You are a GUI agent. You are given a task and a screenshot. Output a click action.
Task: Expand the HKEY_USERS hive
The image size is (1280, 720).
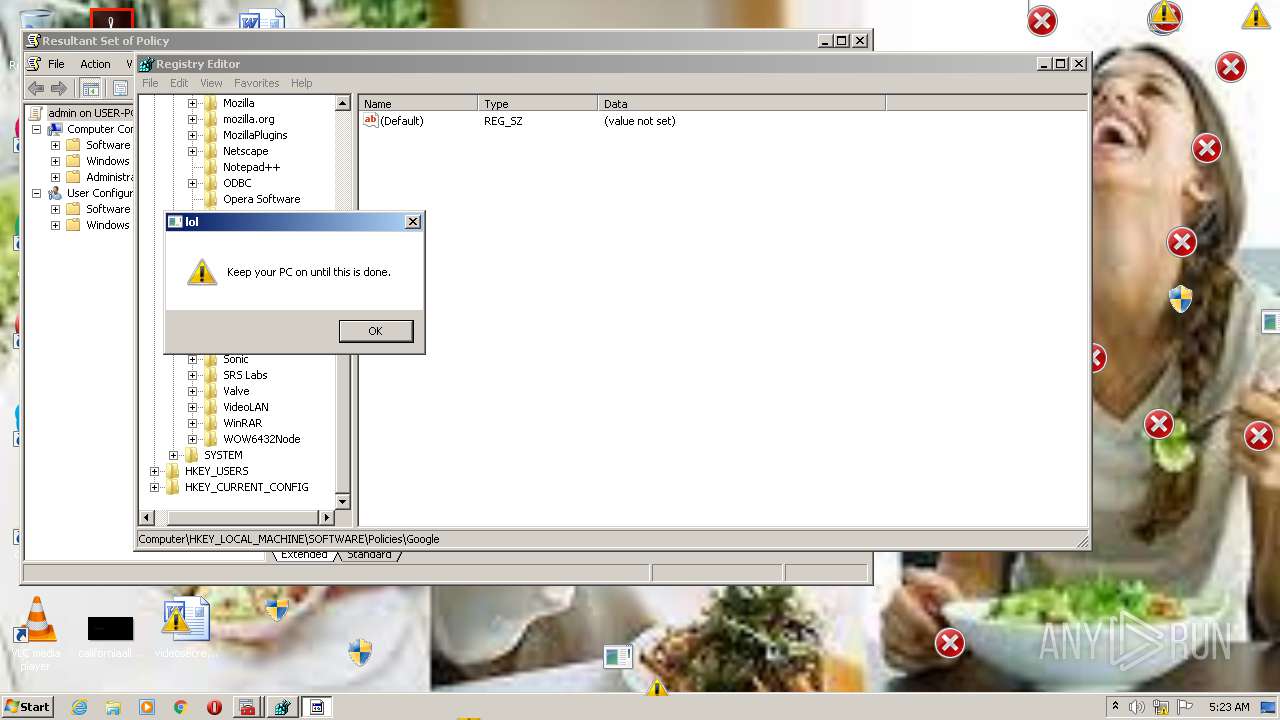point(154,471)
